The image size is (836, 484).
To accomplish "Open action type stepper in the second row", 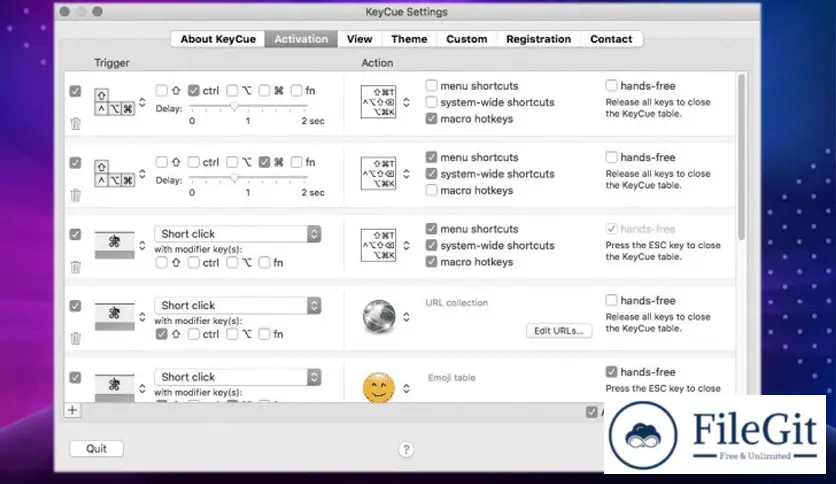I will coord(406,174).
